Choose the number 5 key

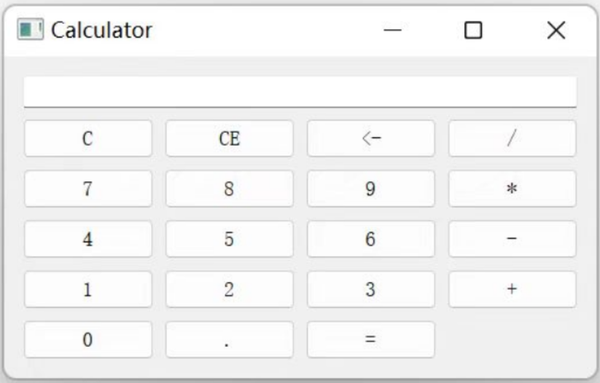click(x=230, y=239)
